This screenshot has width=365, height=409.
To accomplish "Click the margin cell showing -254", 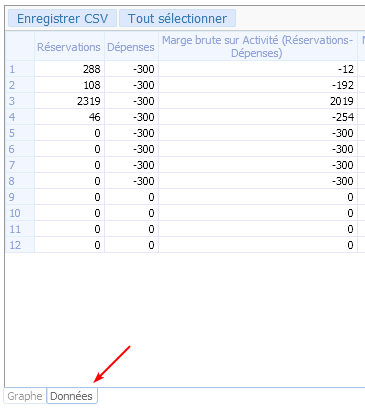I will pyautogui.click(x=258, y=117).
